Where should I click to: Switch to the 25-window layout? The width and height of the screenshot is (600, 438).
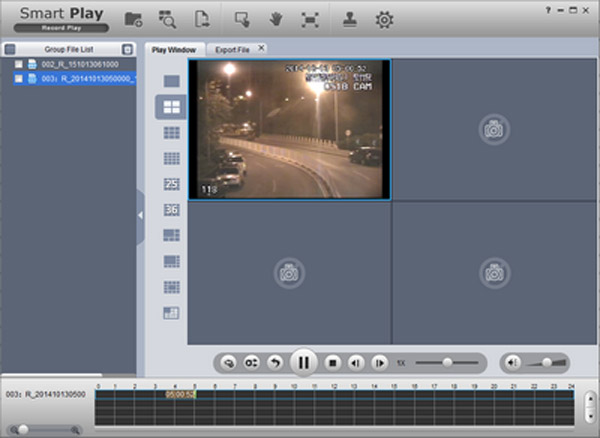(x=171, y=184)
